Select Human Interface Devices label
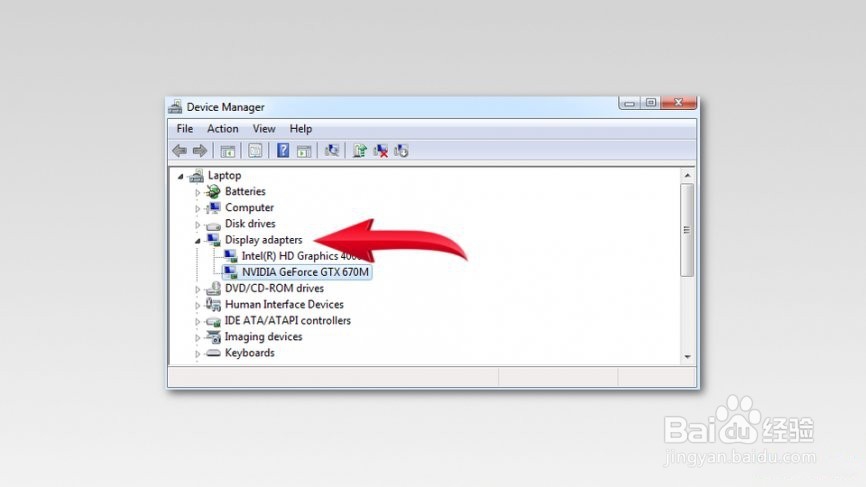This screenshot has width=866, height=487. point(284,304)
